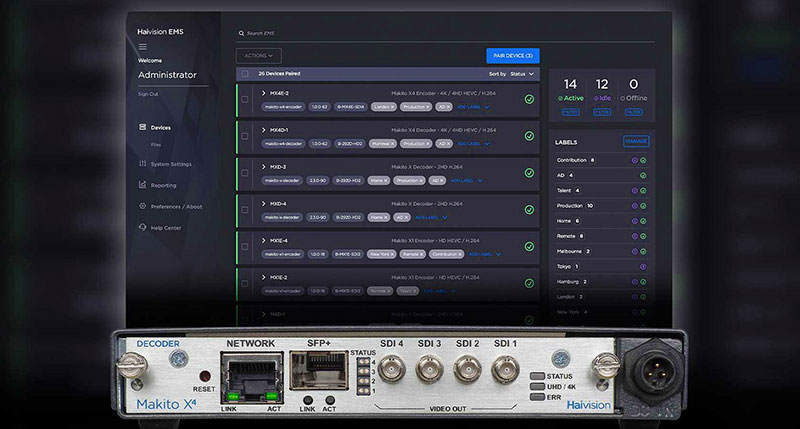800x429 pixels.
Task: Click the green status checkmark for MXD-3
Action: coord(529,173)
